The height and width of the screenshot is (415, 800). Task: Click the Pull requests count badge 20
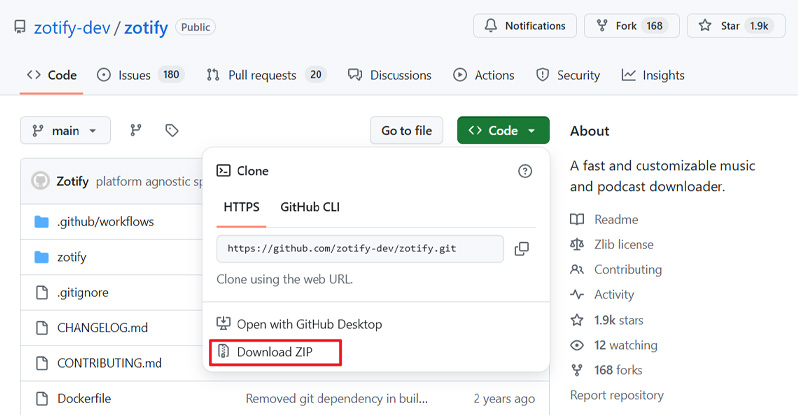point(316,75)
